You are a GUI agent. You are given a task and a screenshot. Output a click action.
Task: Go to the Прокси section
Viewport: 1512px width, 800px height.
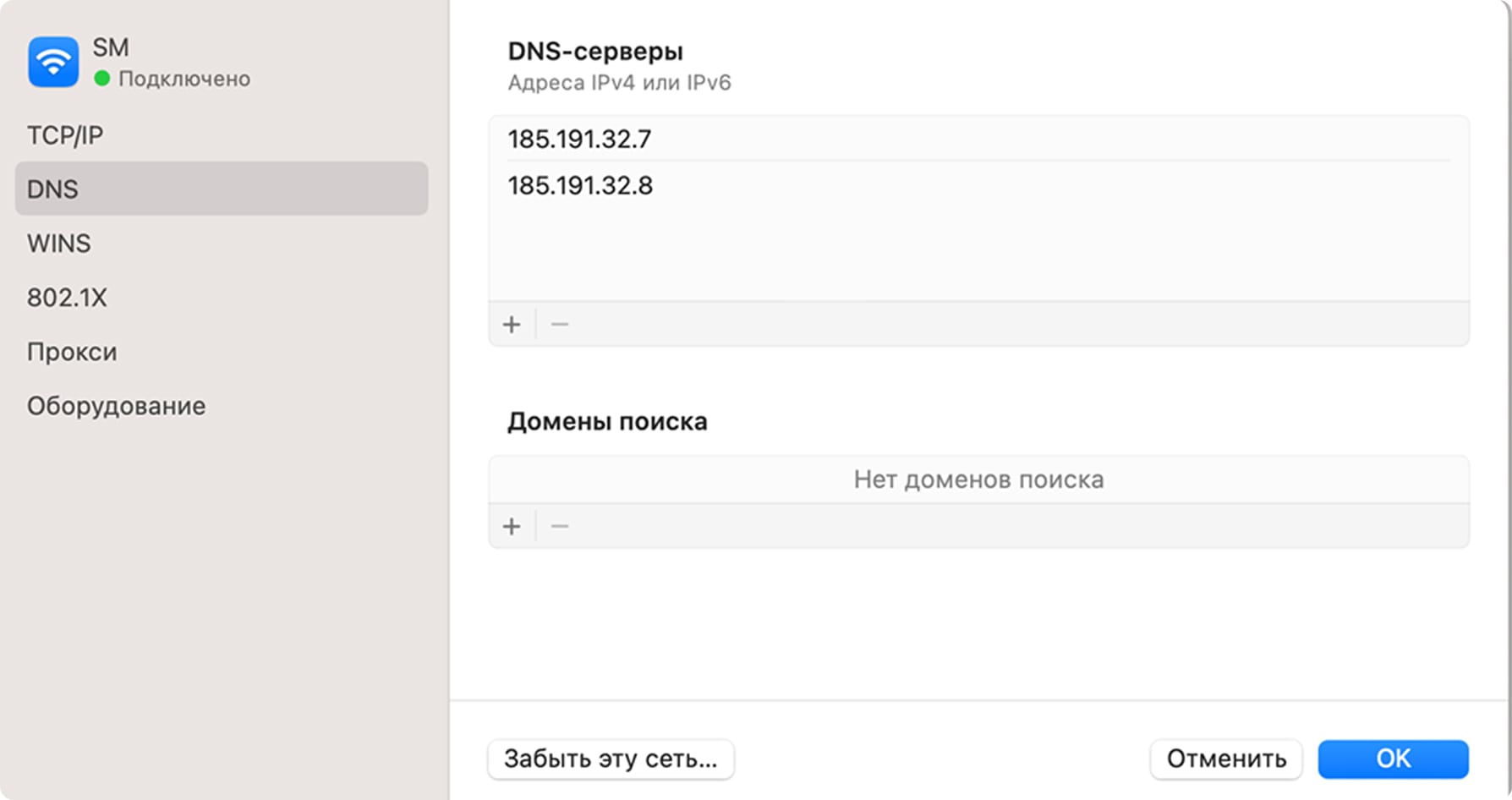[x=72, y=352]
